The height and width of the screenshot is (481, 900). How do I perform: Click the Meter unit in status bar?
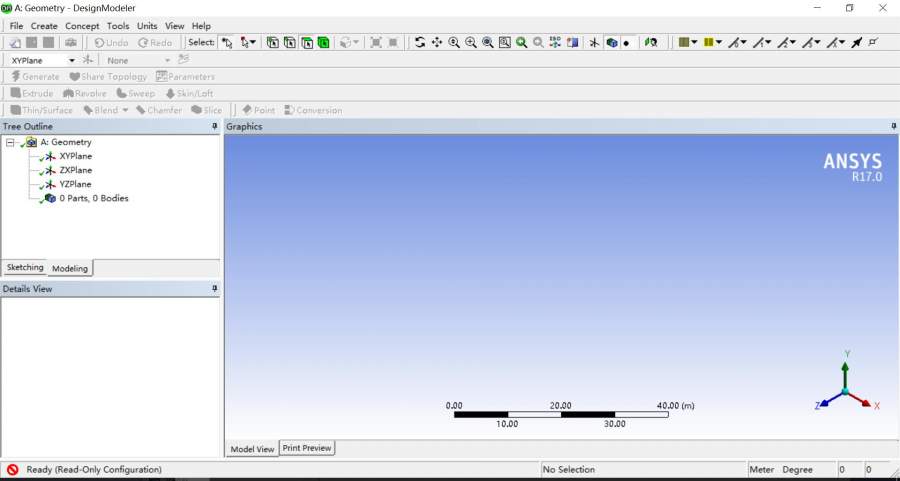click(x=761, y=470)
